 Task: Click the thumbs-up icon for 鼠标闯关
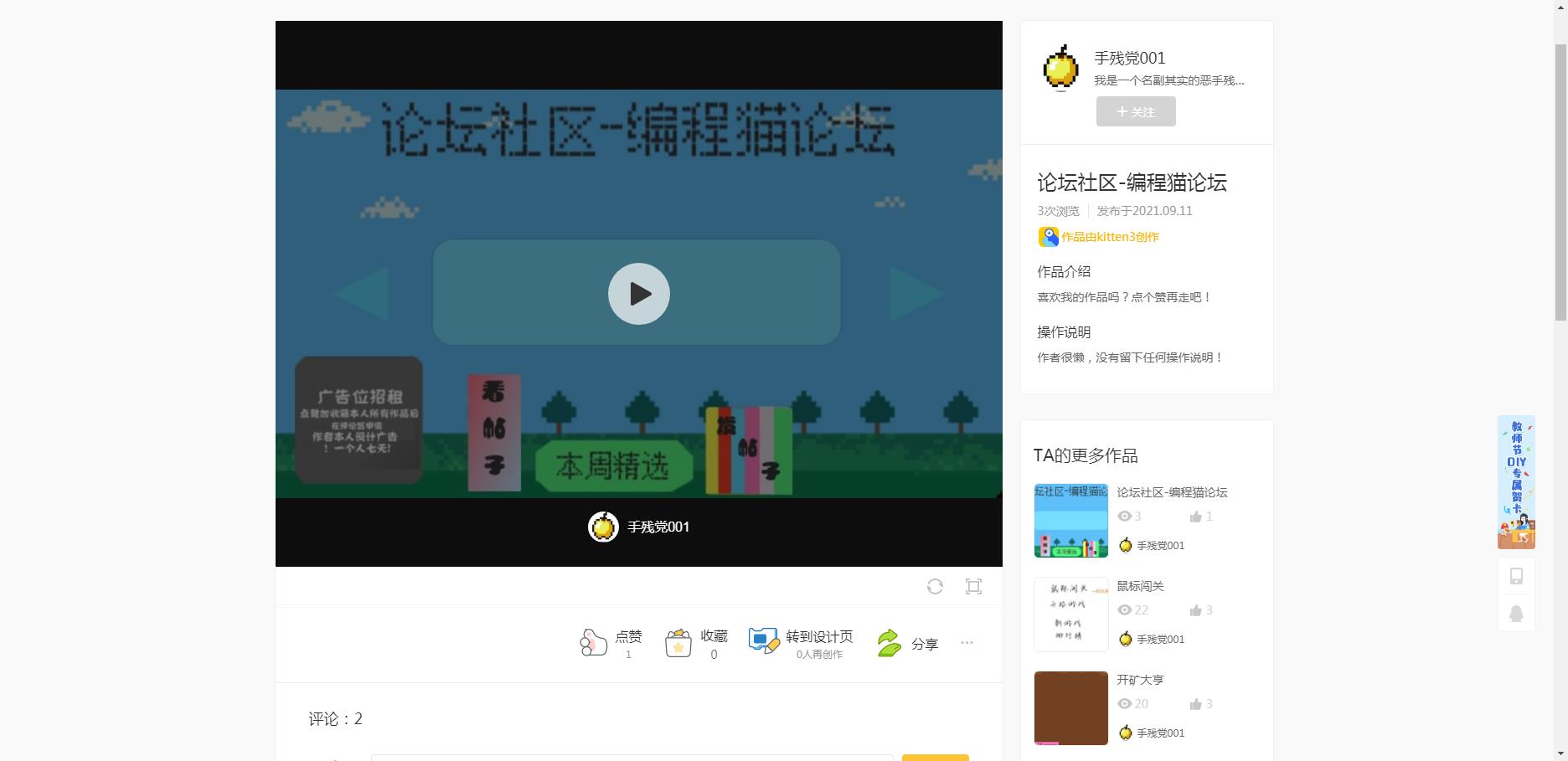1195,610
